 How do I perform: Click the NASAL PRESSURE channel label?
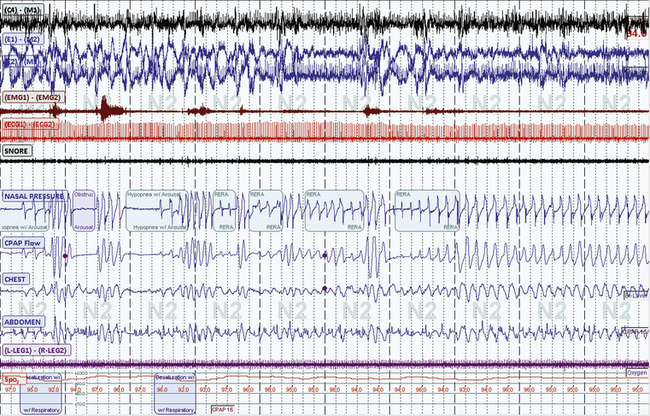coord(35,195)
